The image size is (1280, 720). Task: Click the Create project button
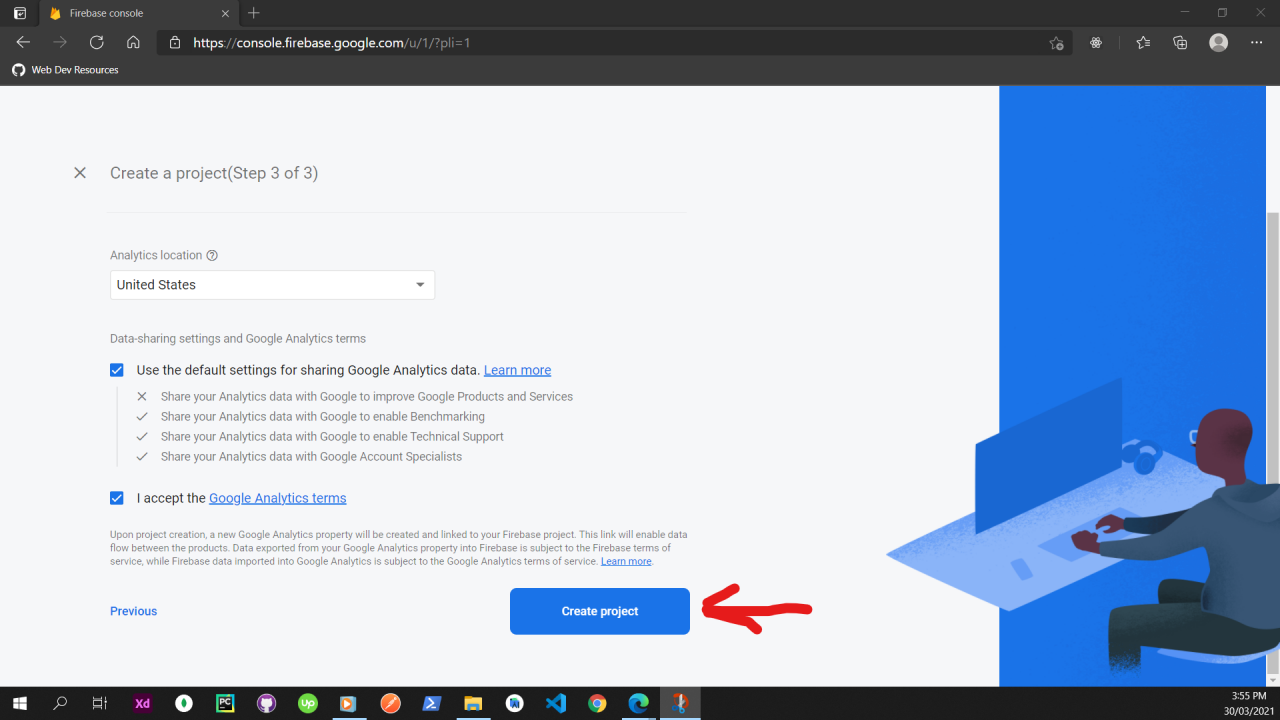coord(600,611)
